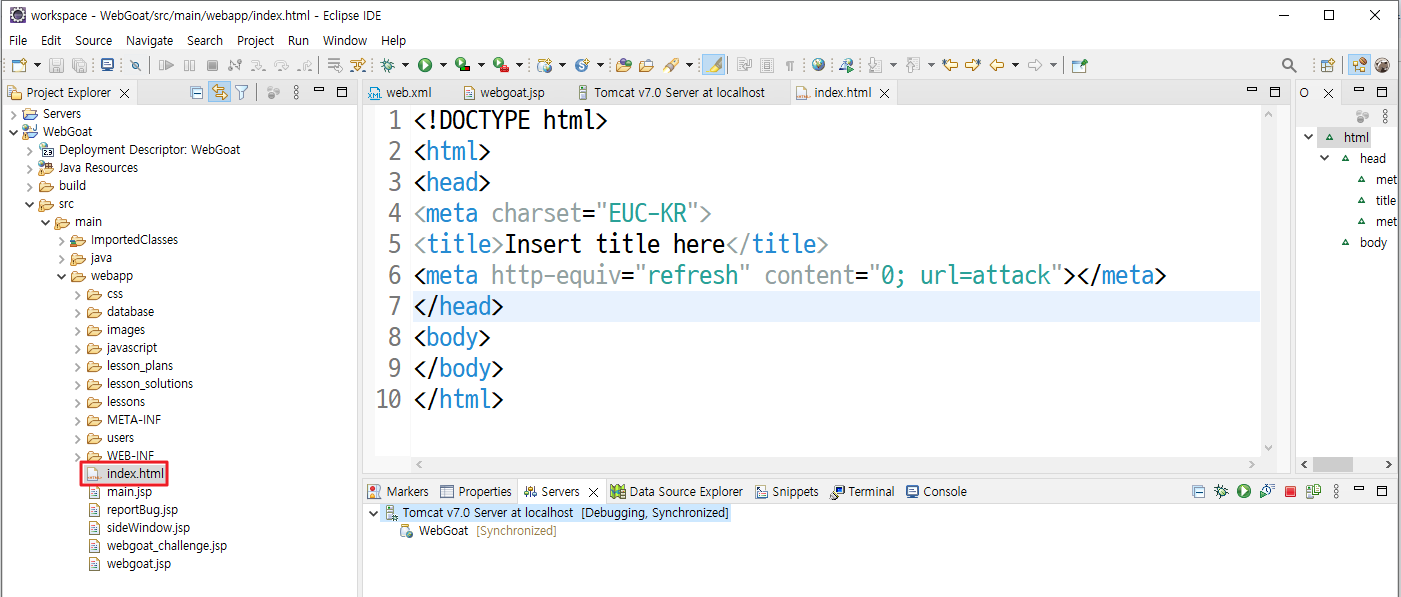Click the filter funnel icon in Project Explorer
Image resolution: width=1401 pixels, height=597 pixels.
[241, 92]
